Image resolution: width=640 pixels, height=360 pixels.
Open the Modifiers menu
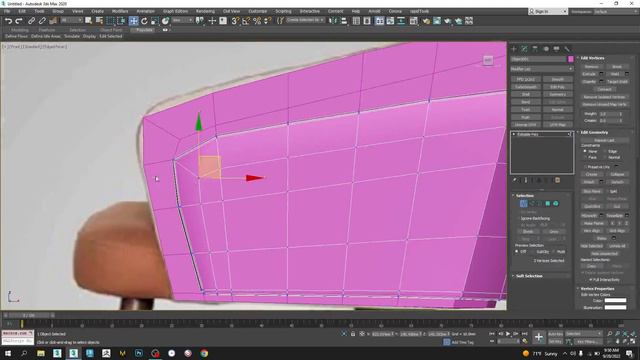coord(120,11)
